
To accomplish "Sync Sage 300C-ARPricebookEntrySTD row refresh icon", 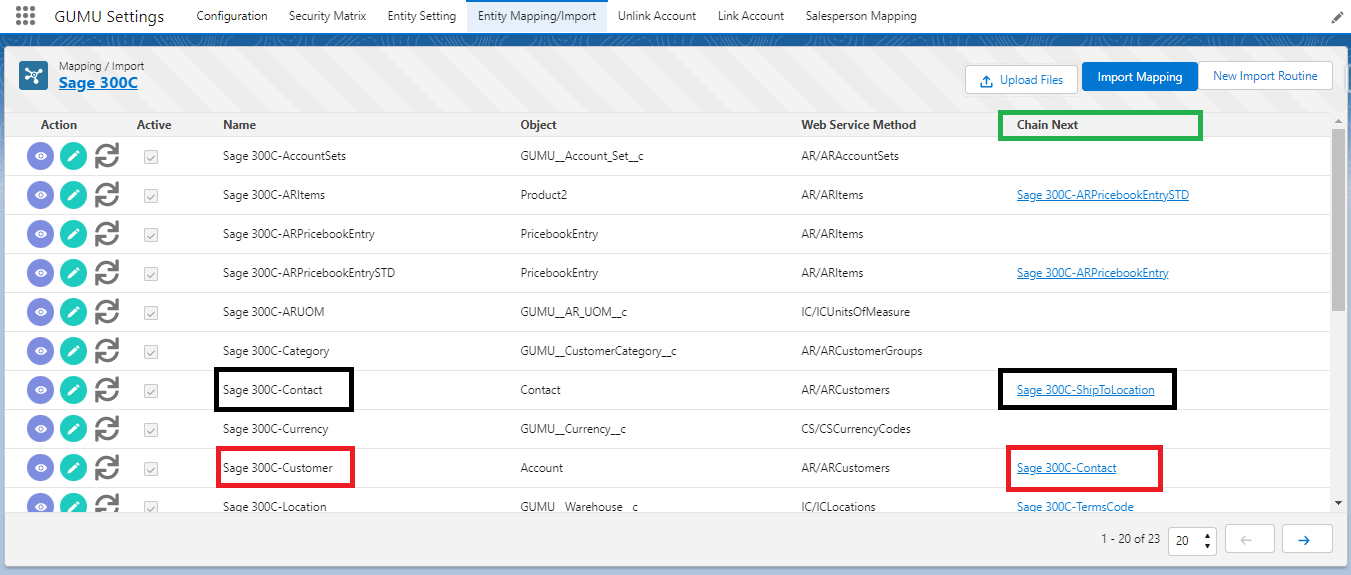I will pos(106,274).
